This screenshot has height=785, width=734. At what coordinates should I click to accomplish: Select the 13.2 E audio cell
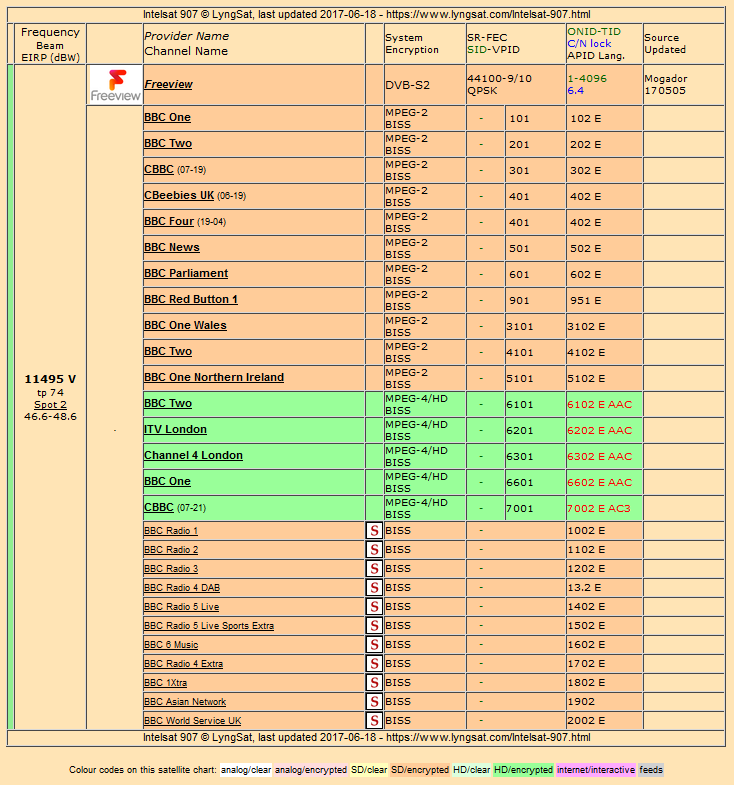pyautogui.click(x=604, y=588)
